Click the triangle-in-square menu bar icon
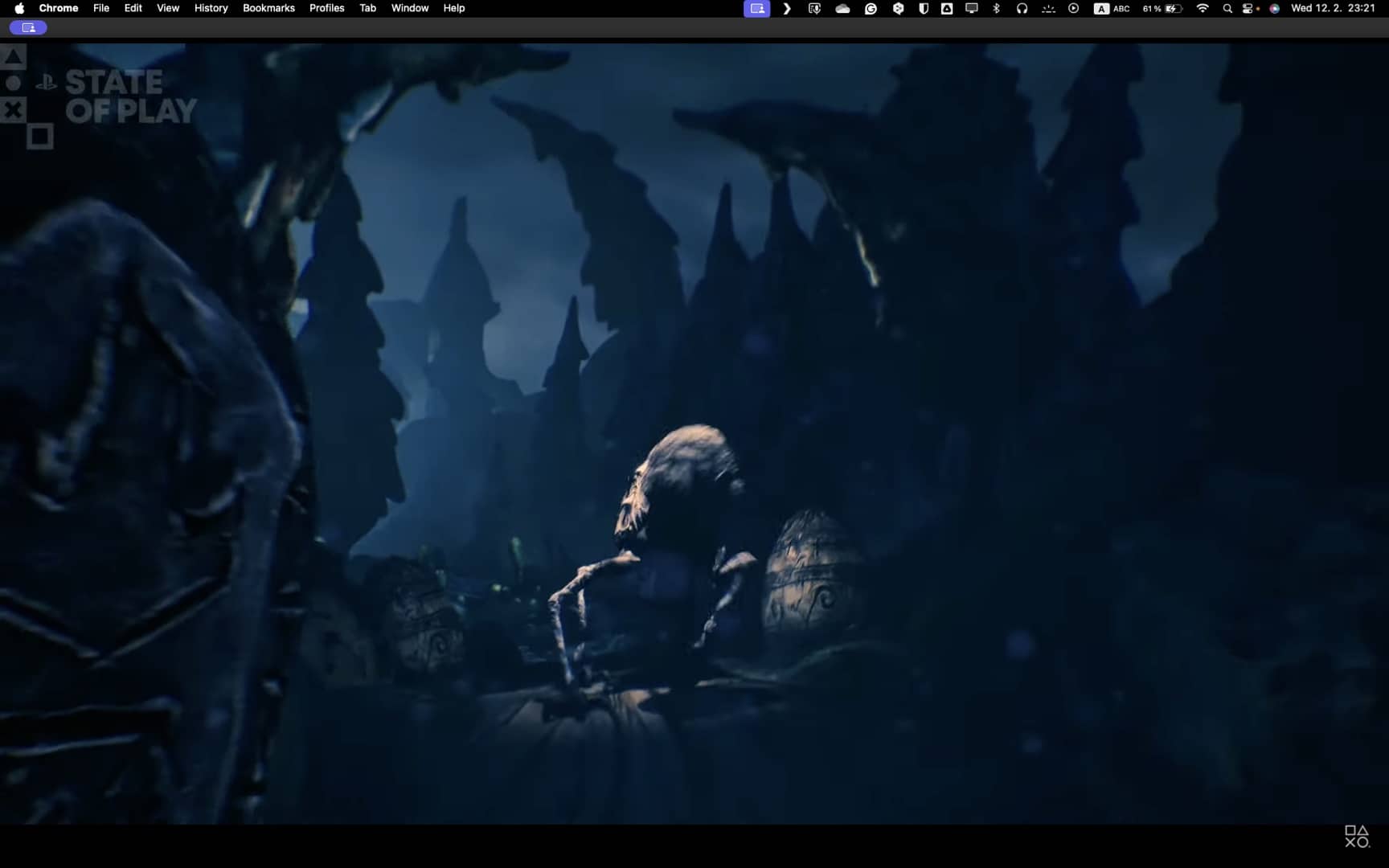The height and width of the screenshot is (868, 1389). pyautogui.click(x=947, y=8)
